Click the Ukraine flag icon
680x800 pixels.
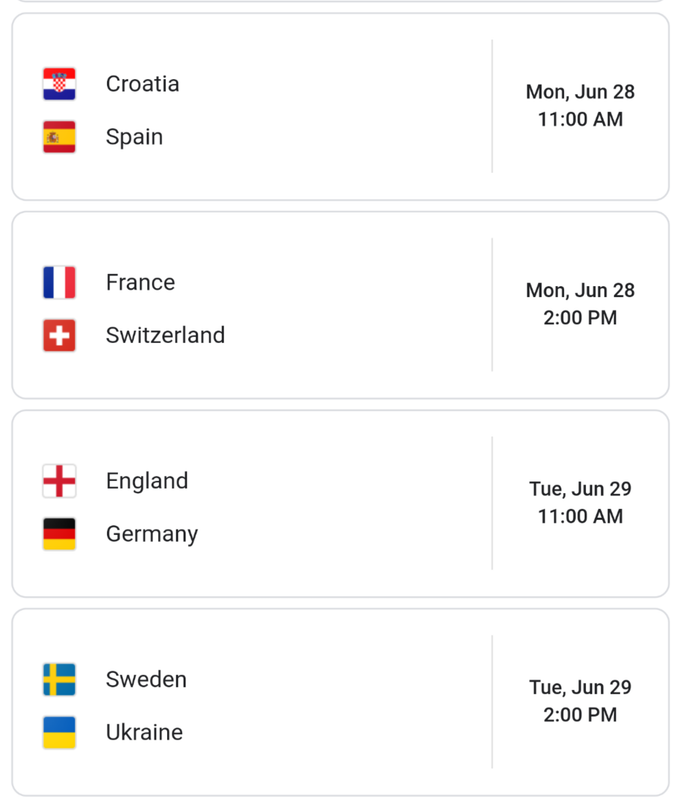pos(59,732)
